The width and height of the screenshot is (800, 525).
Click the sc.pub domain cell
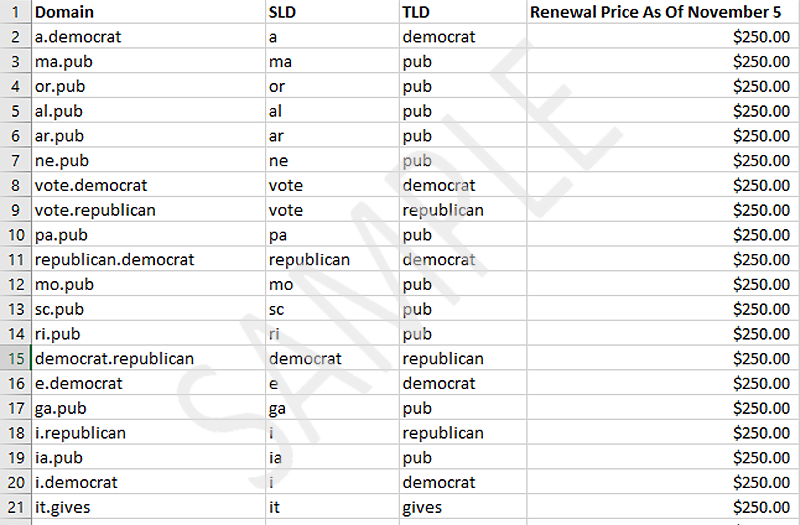pyautogui.click(x=148, y=309)
